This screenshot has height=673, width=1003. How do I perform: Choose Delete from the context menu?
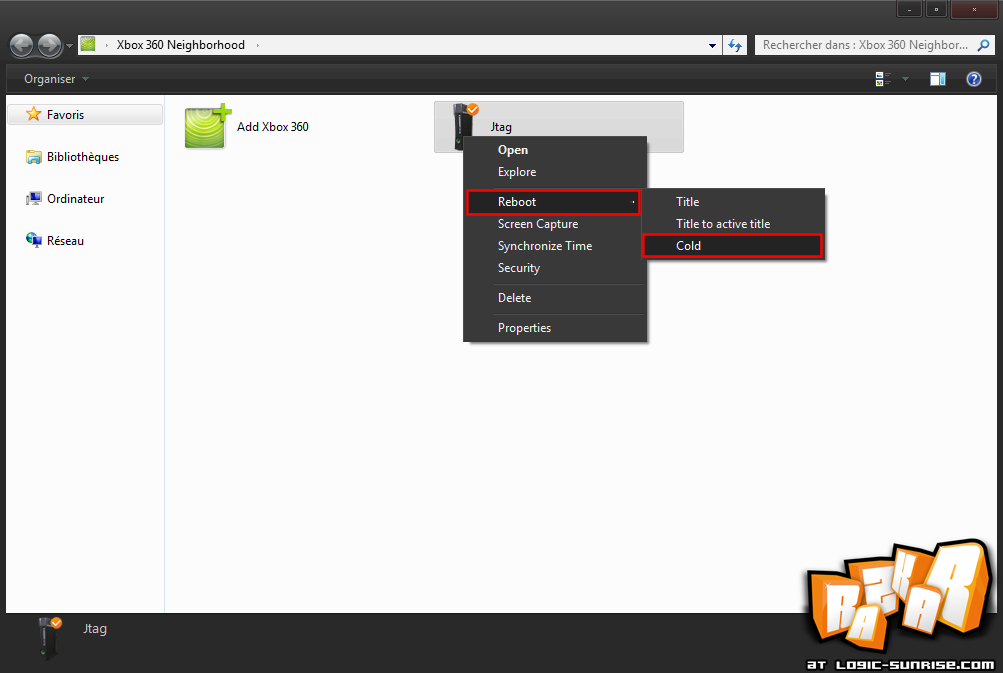click(555, 298)
